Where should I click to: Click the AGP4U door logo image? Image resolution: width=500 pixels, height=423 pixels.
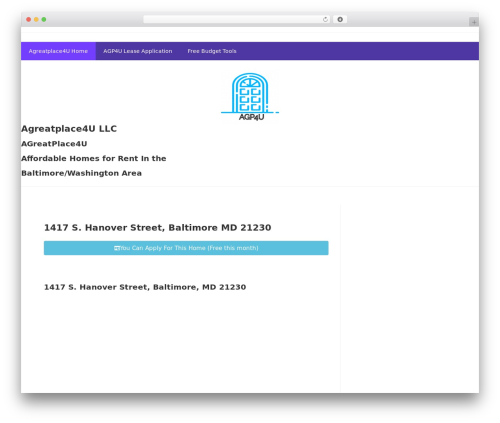click(x=250, y=97)
